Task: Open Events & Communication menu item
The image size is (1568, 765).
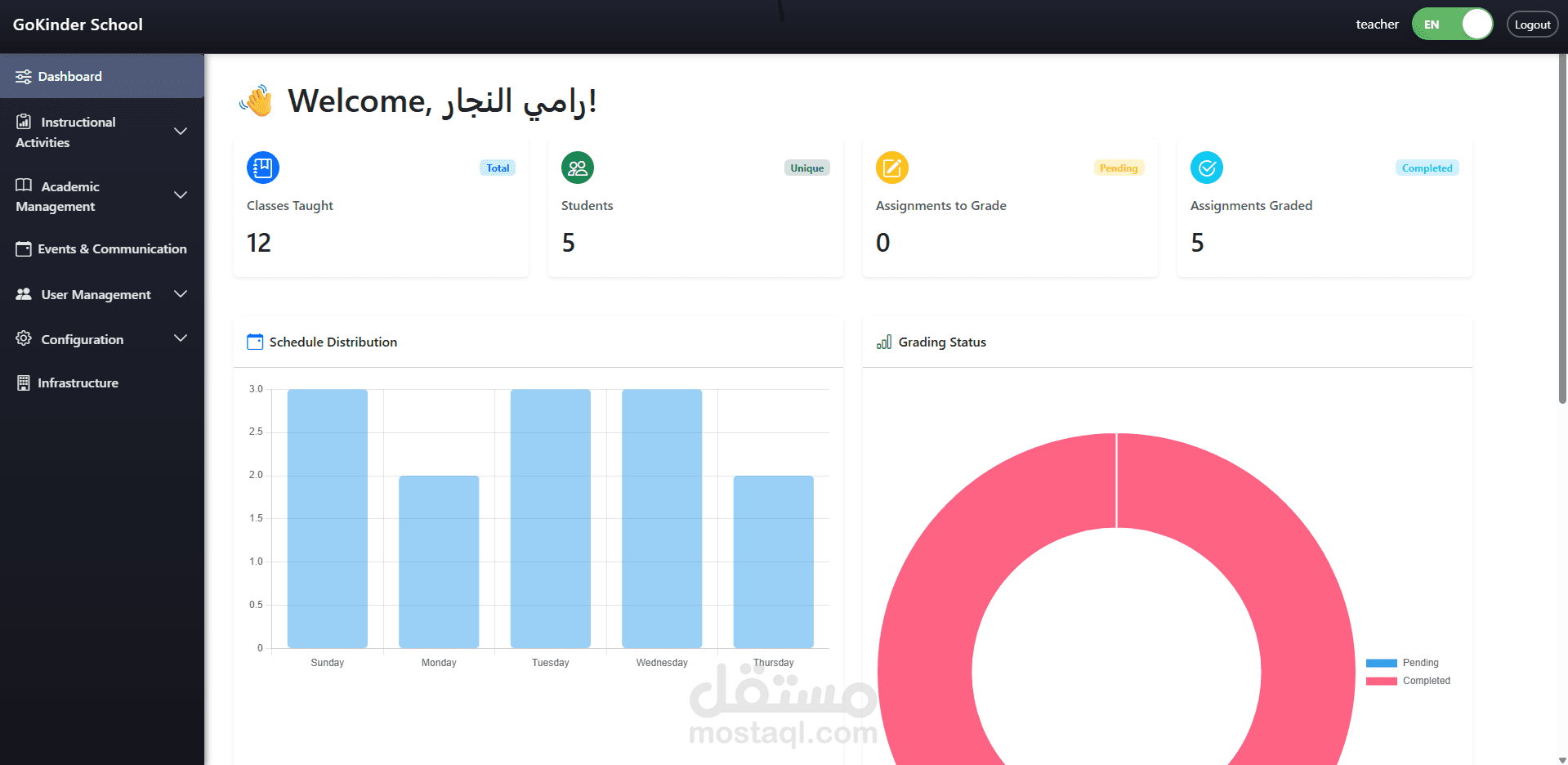Action: click(x=102, y=249)
